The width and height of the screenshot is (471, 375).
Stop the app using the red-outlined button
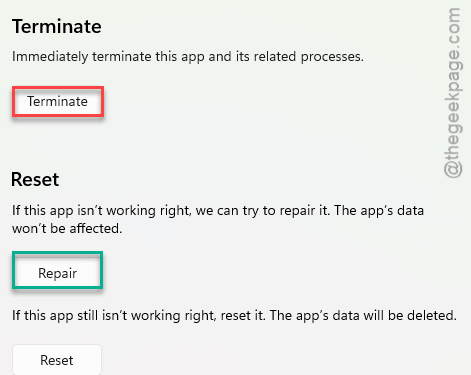[x=58, y=102]
